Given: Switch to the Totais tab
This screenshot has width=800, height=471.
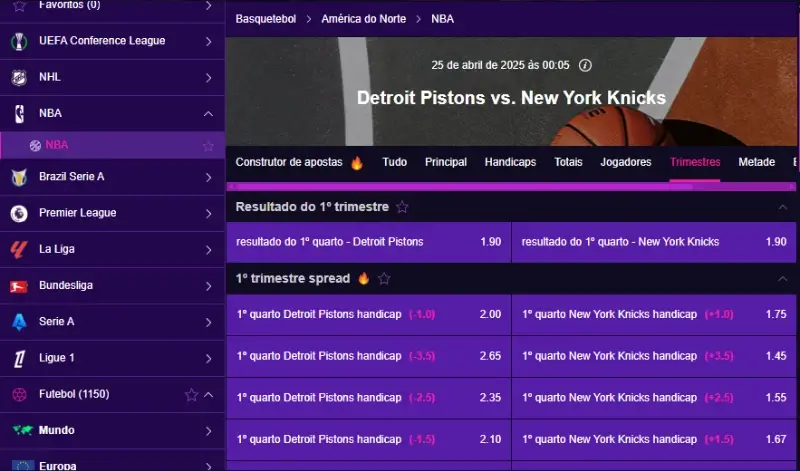Looking at the screenshot, I should (568, 162).
